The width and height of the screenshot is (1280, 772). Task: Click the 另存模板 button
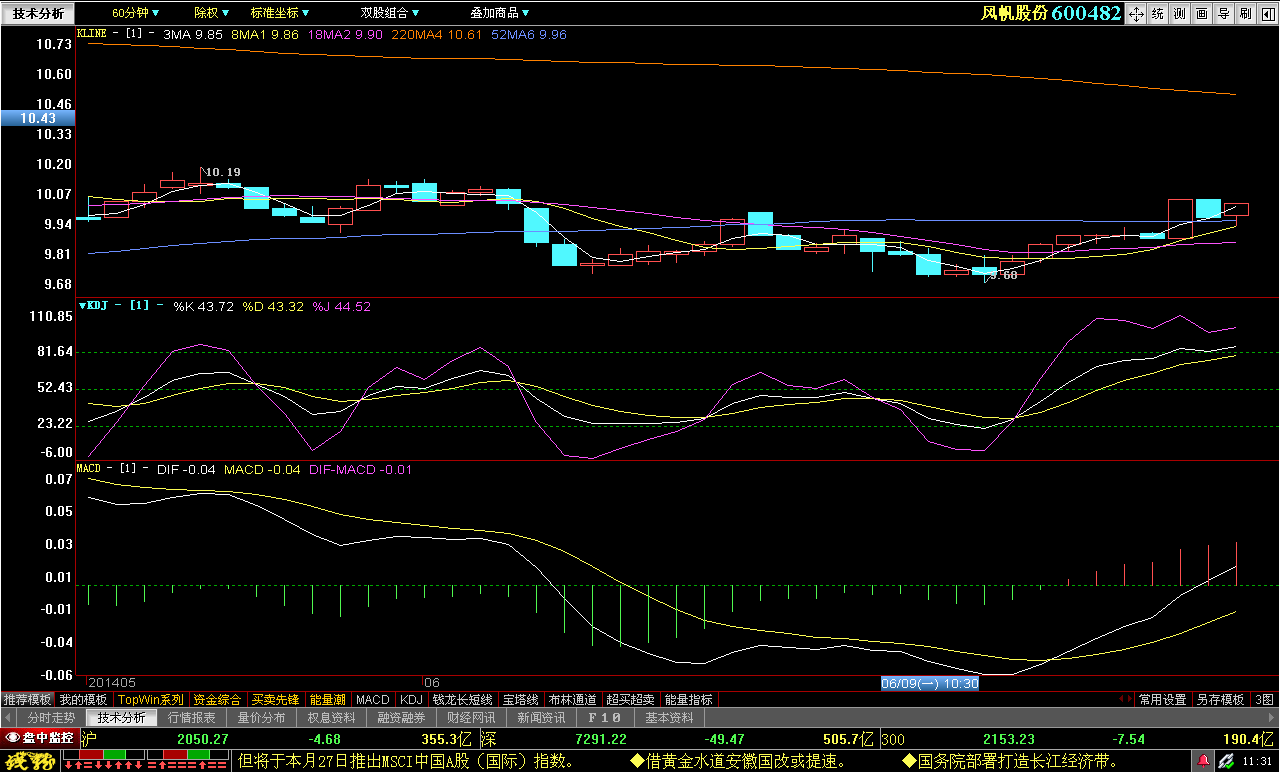[1221, 700]
